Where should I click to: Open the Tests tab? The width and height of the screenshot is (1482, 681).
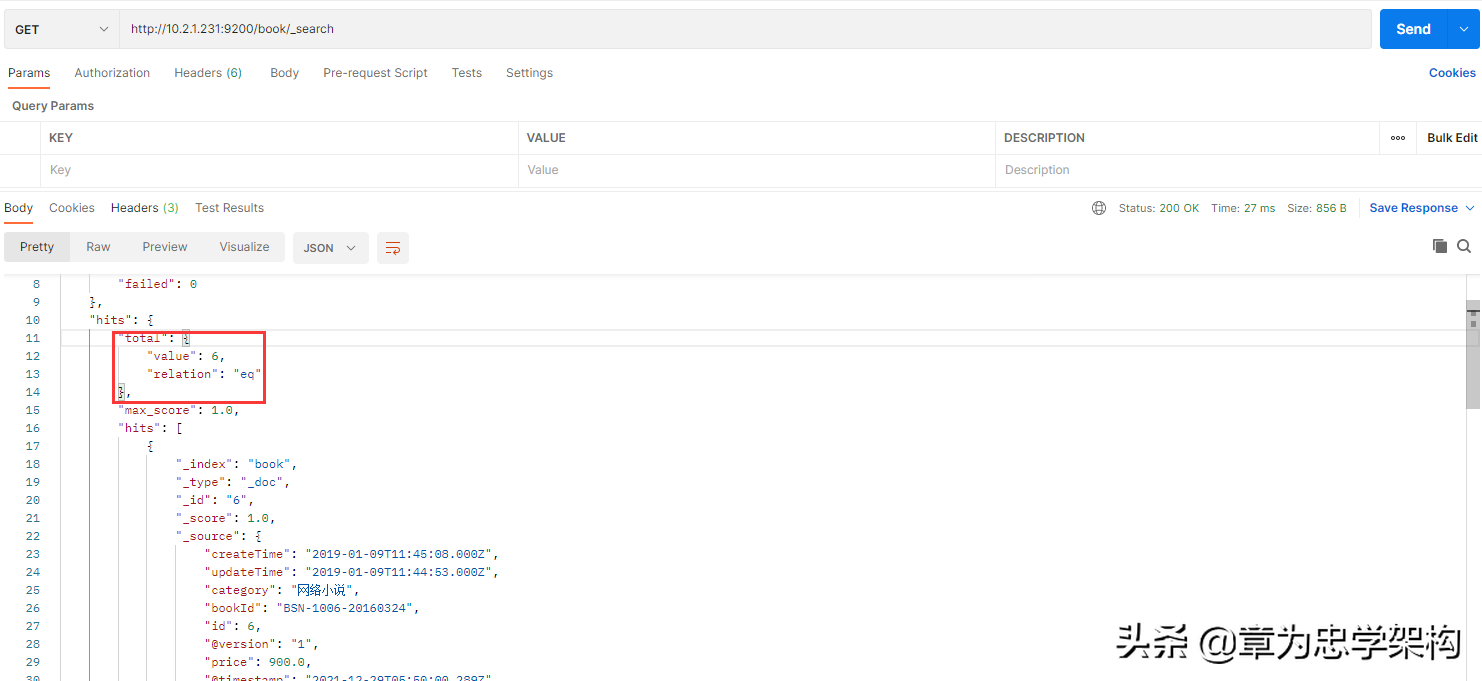[x=467, y=73]
